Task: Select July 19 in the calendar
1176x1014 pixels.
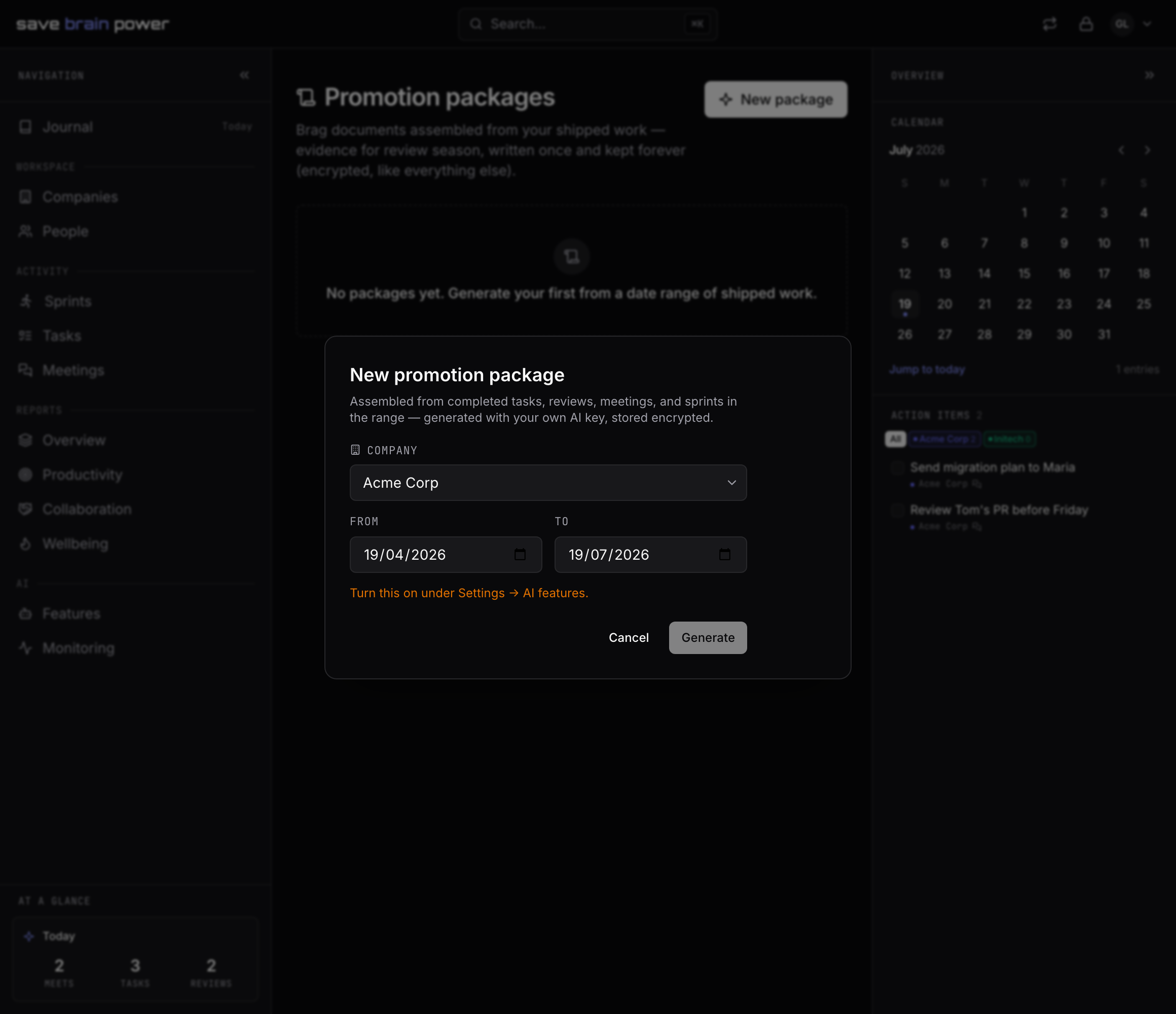Action: pos(905,304)
